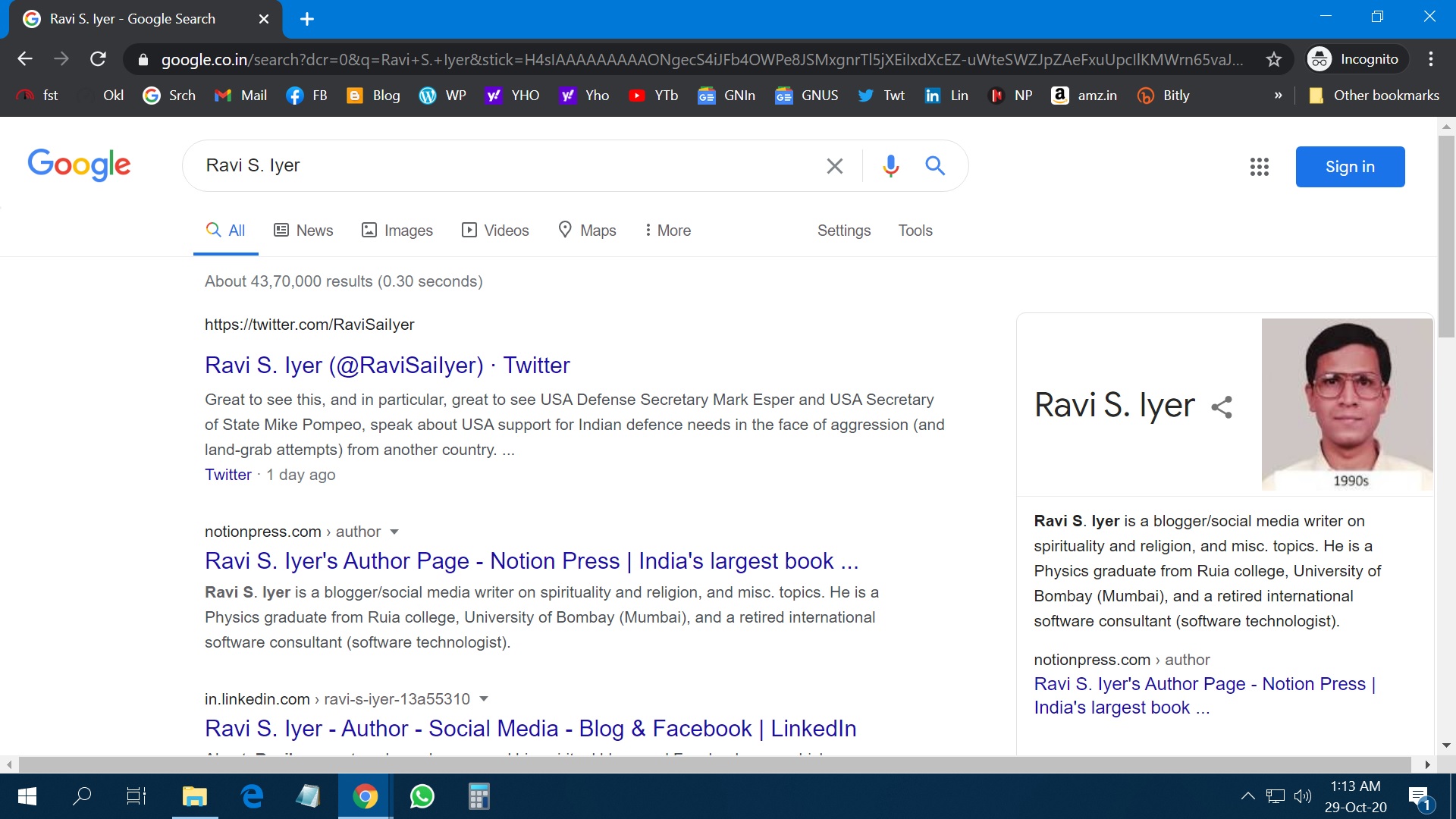Open the Google apps grid
Screen dimensions: 1456x819
[x=1259, y=167]
